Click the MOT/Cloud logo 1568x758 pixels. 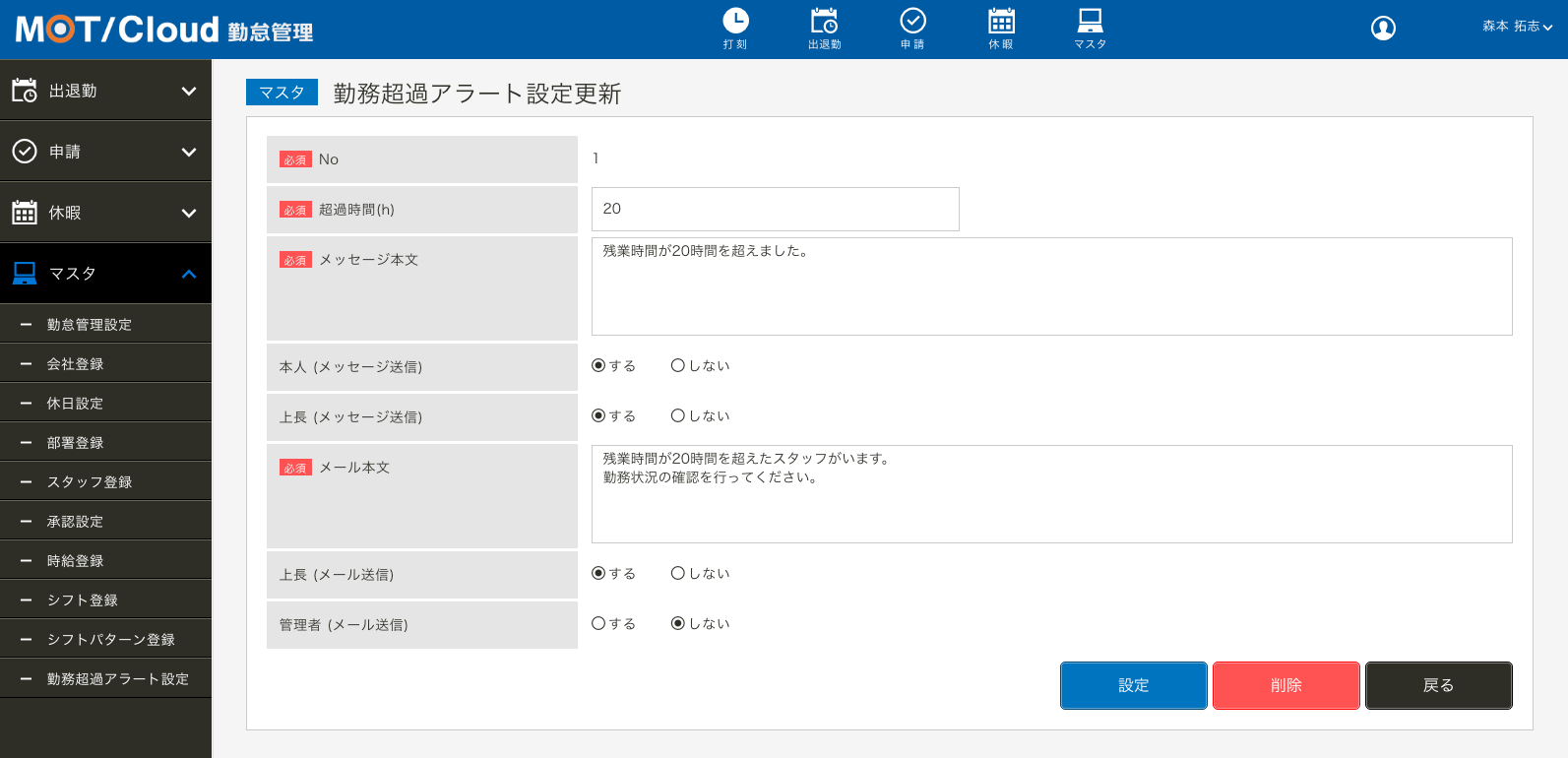point(117,30)
